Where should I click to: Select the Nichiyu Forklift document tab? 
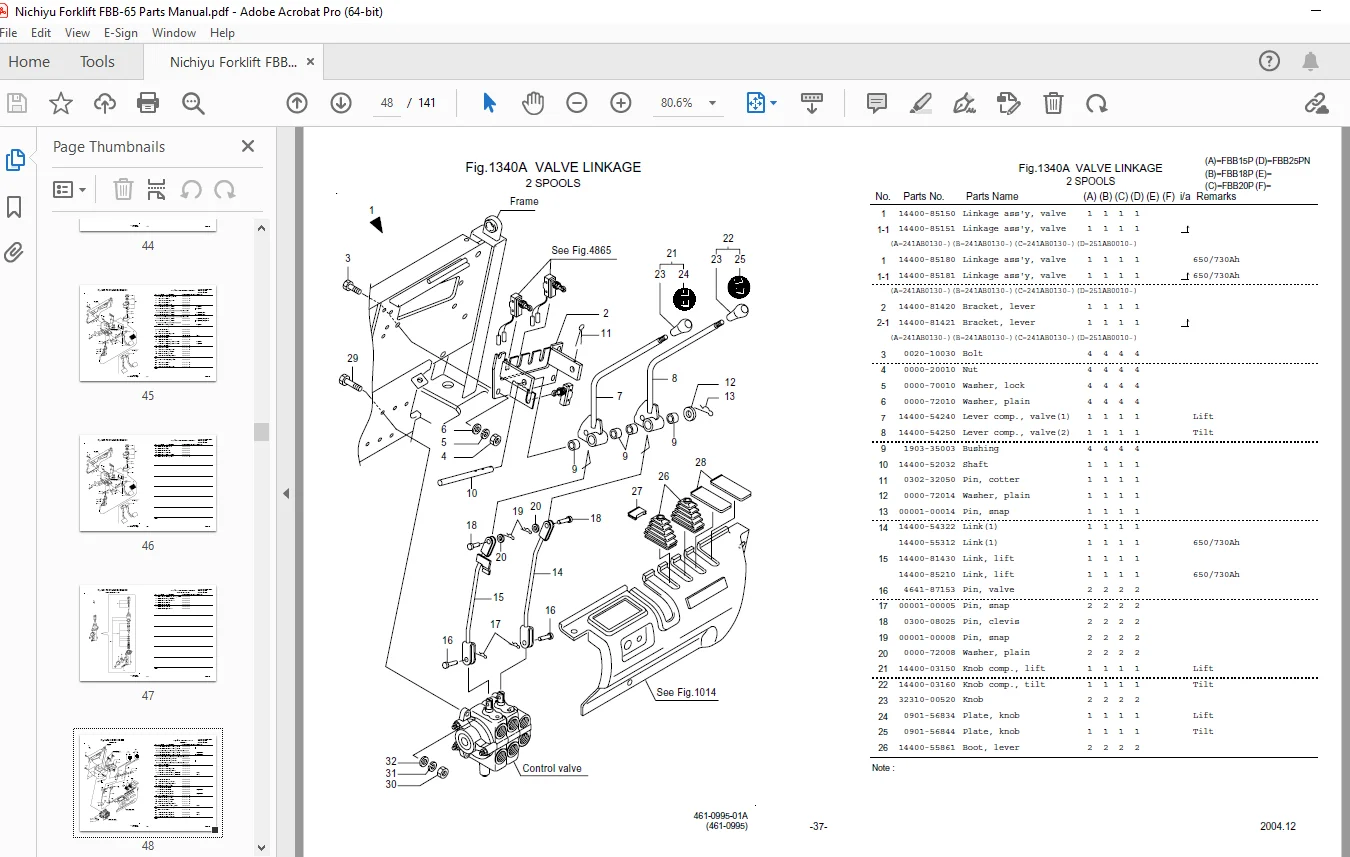pos(233,62)
